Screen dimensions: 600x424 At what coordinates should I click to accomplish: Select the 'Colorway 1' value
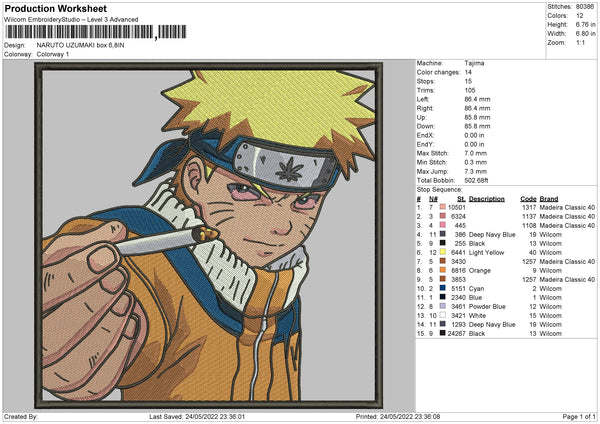click(53, 54)
